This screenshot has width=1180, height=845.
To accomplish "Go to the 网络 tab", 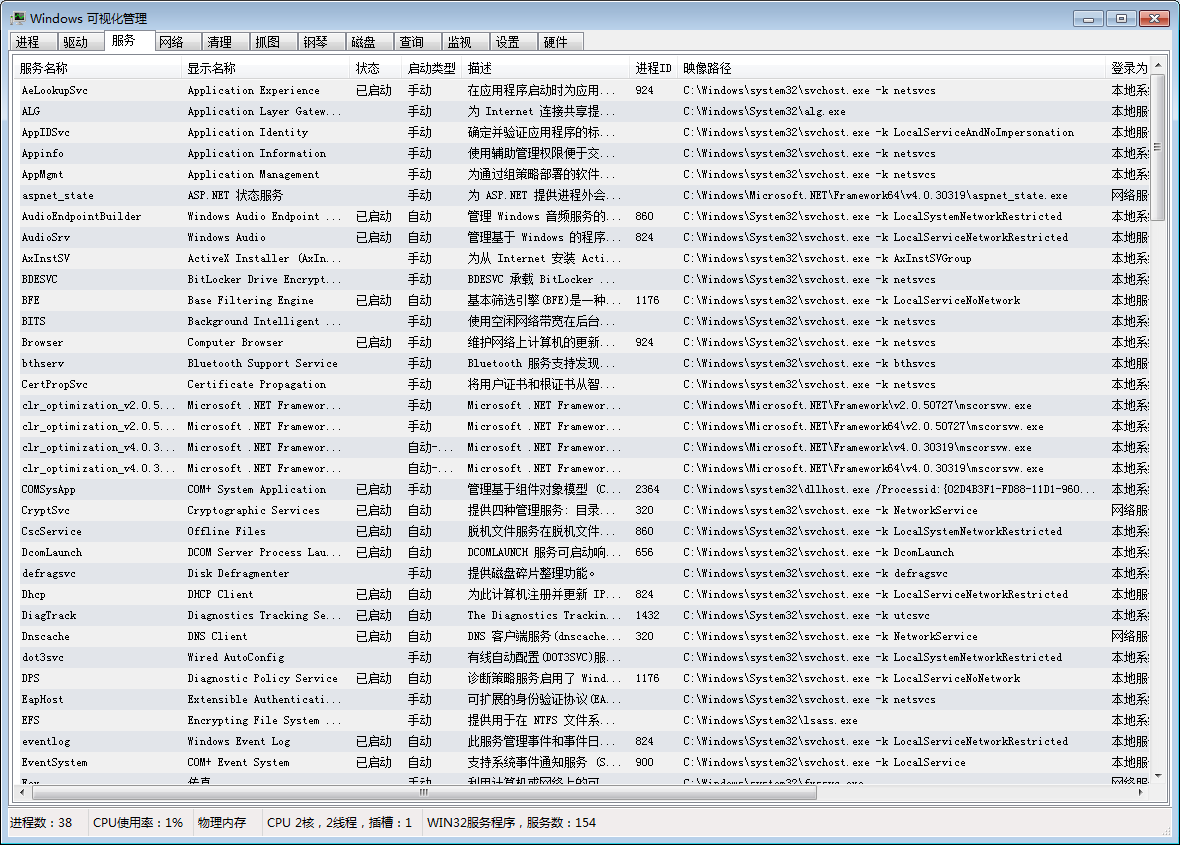I will pos(172,42).
